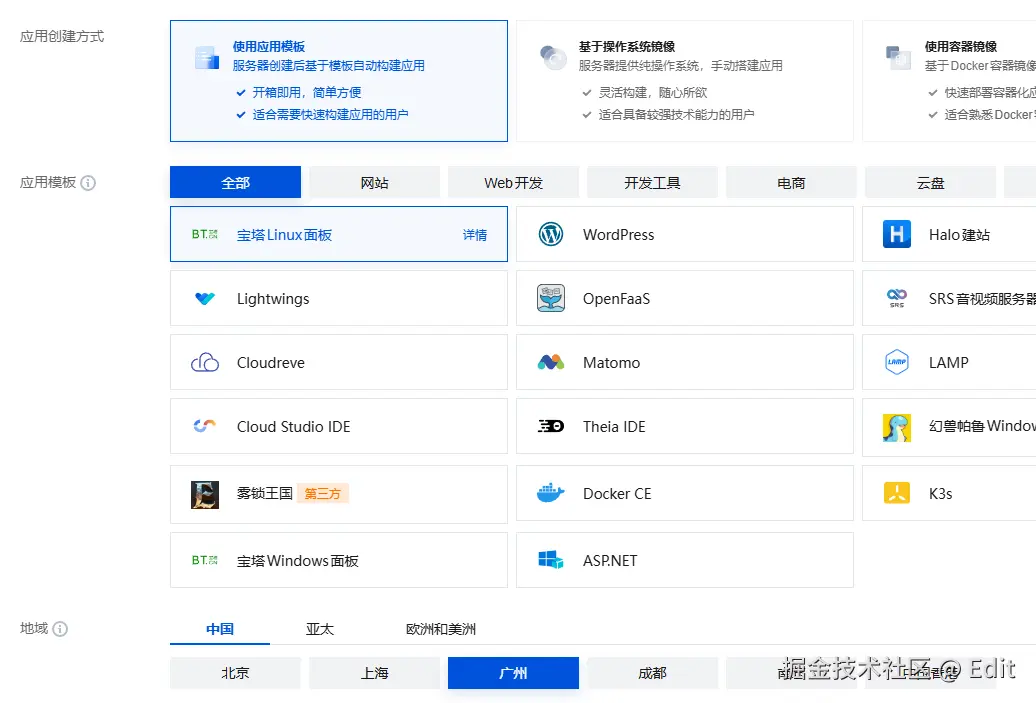Click the 宝塔Linux面板 BT logo icon

(205, 235)
